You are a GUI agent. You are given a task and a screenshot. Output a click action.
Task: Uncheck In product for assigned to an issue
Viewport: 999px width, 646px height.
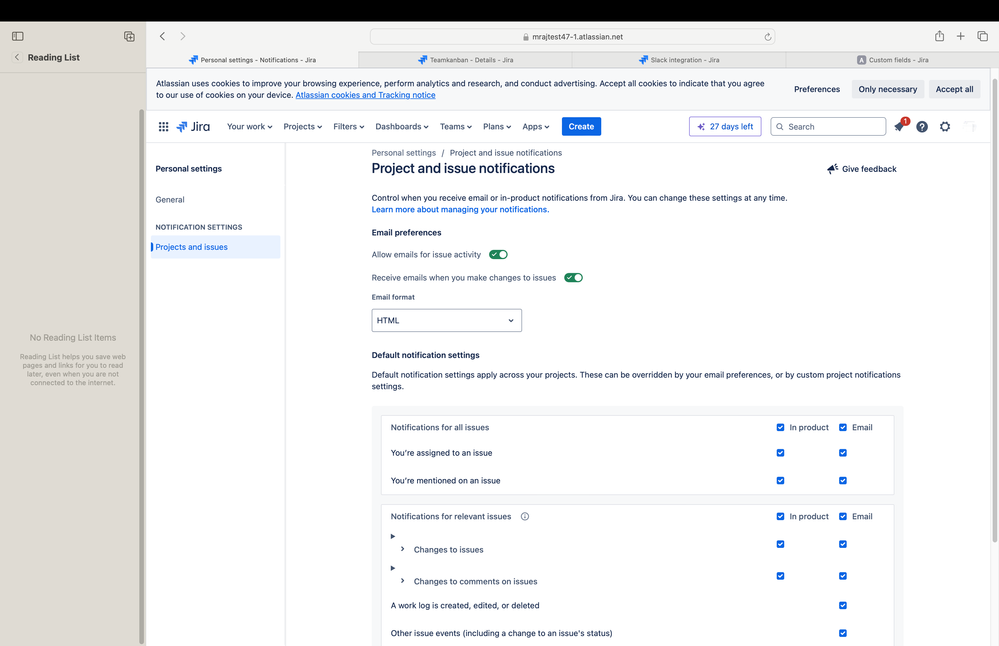pyautogui.click(x=780, y=453)
